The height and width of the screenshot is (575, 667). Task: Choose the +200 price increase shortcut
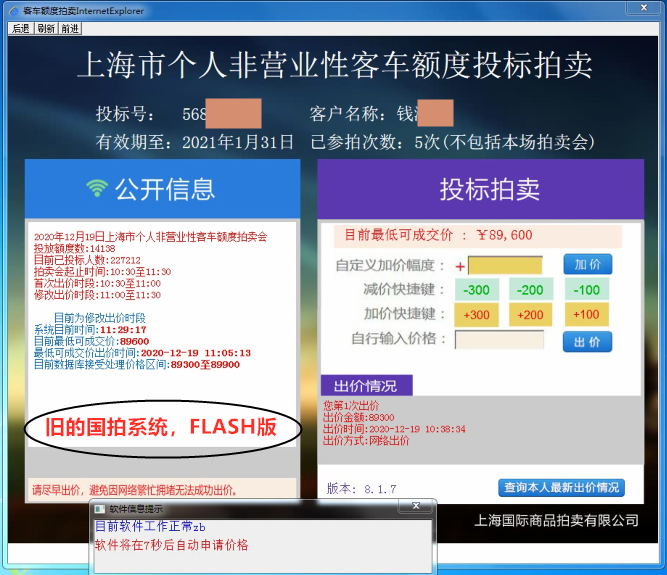pyautogui.click(x=530, y=315)
